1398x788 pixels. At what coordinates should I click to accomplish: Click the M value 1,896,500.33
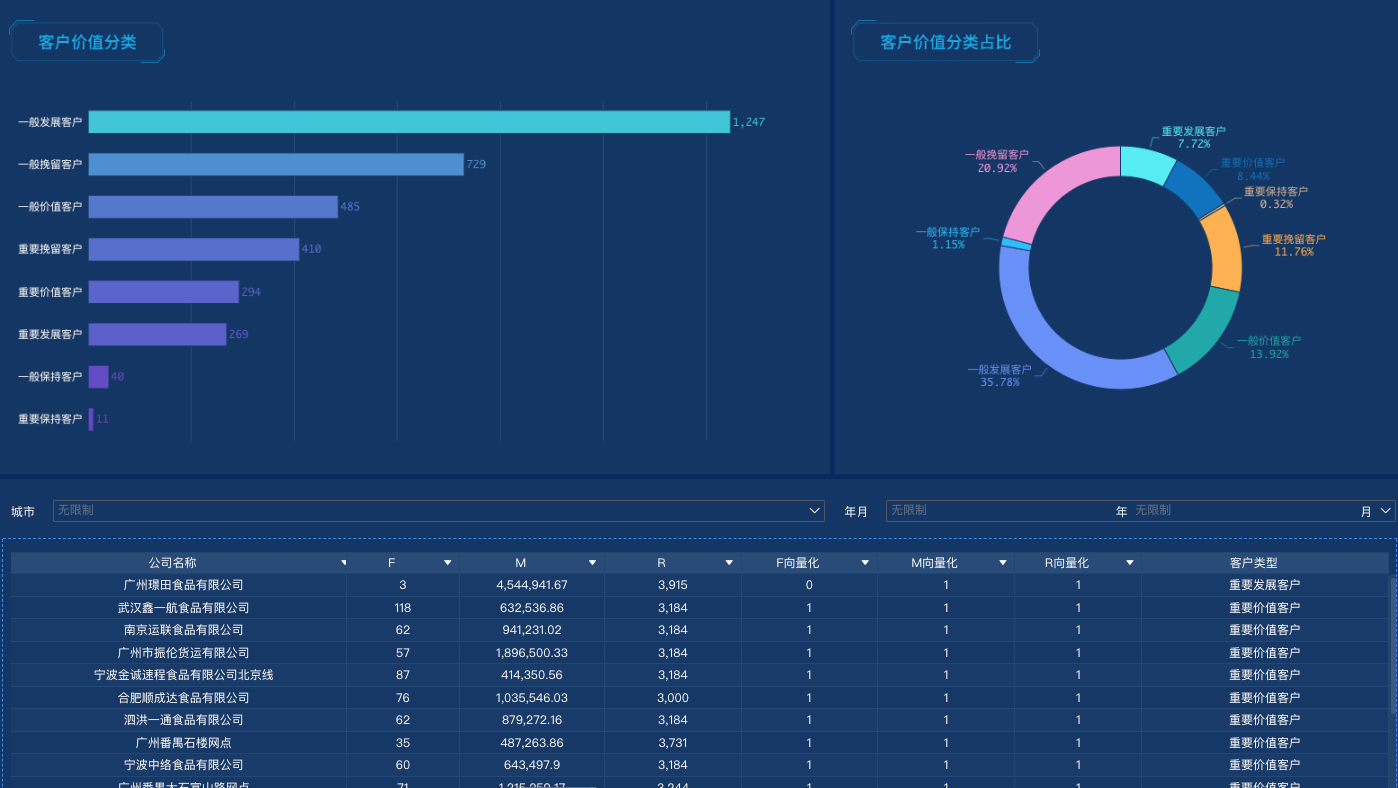[532, 653]
